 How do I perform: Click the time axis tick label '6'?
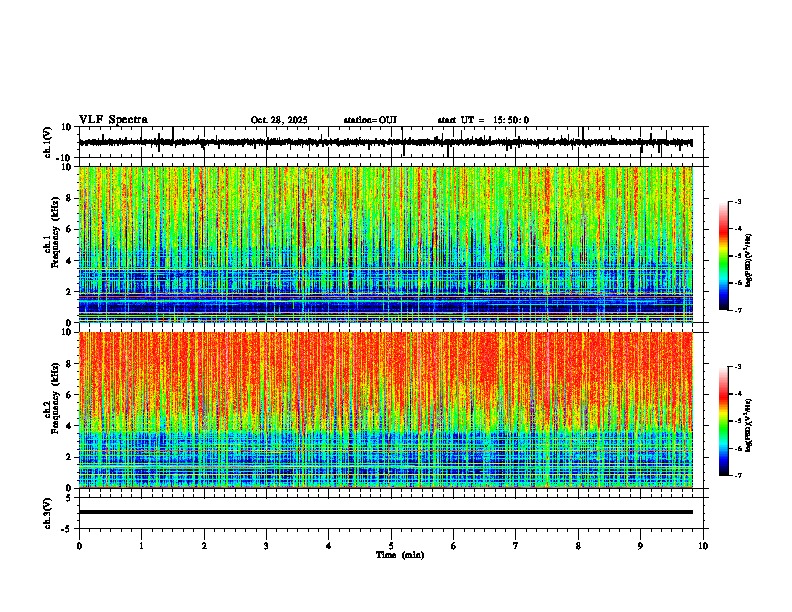(x=453, y=546)
